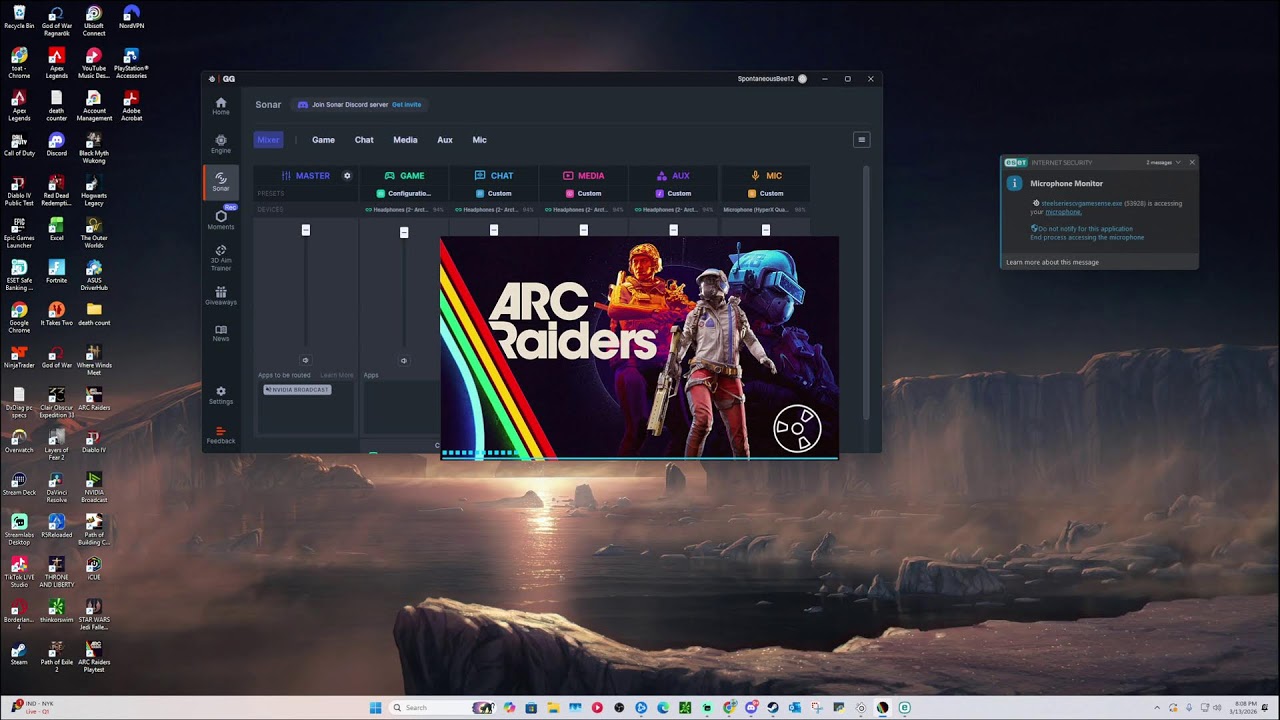Viewport: 1280px width, 720px height.
Task: Open the Media preset Custom dropdown
Action: [584, 193]
